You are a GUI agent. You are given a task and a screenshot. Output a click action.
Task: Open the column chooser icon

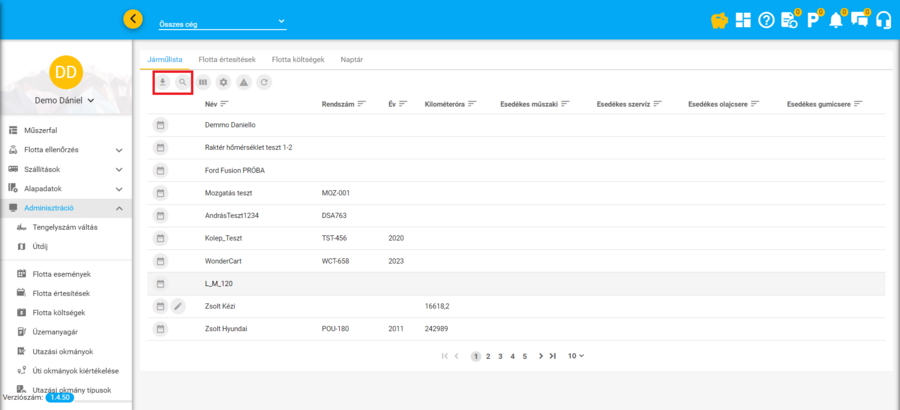203,83
